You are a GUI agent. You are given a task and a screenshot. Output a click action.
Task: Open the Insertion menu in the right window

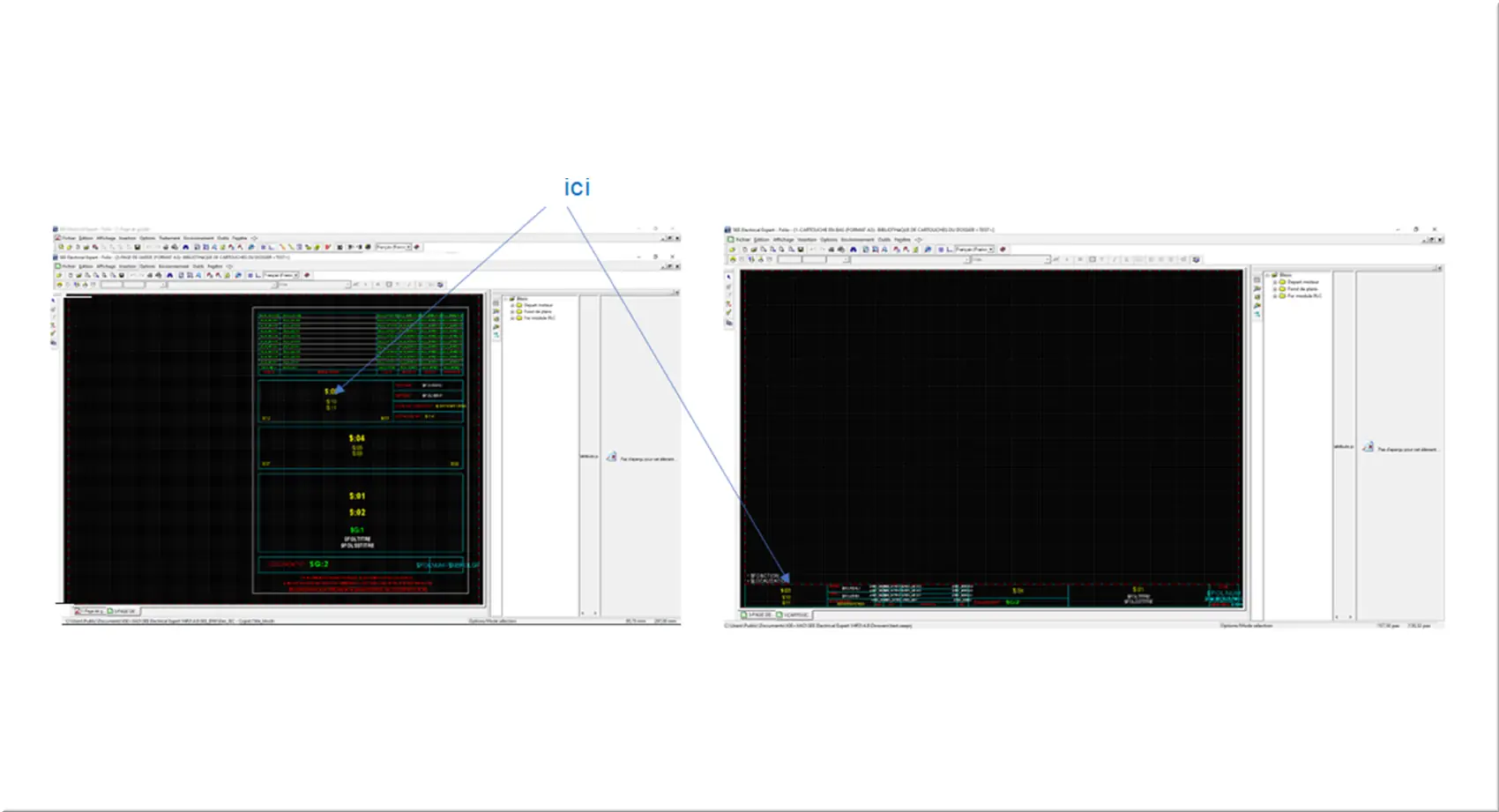coord(807,240)
